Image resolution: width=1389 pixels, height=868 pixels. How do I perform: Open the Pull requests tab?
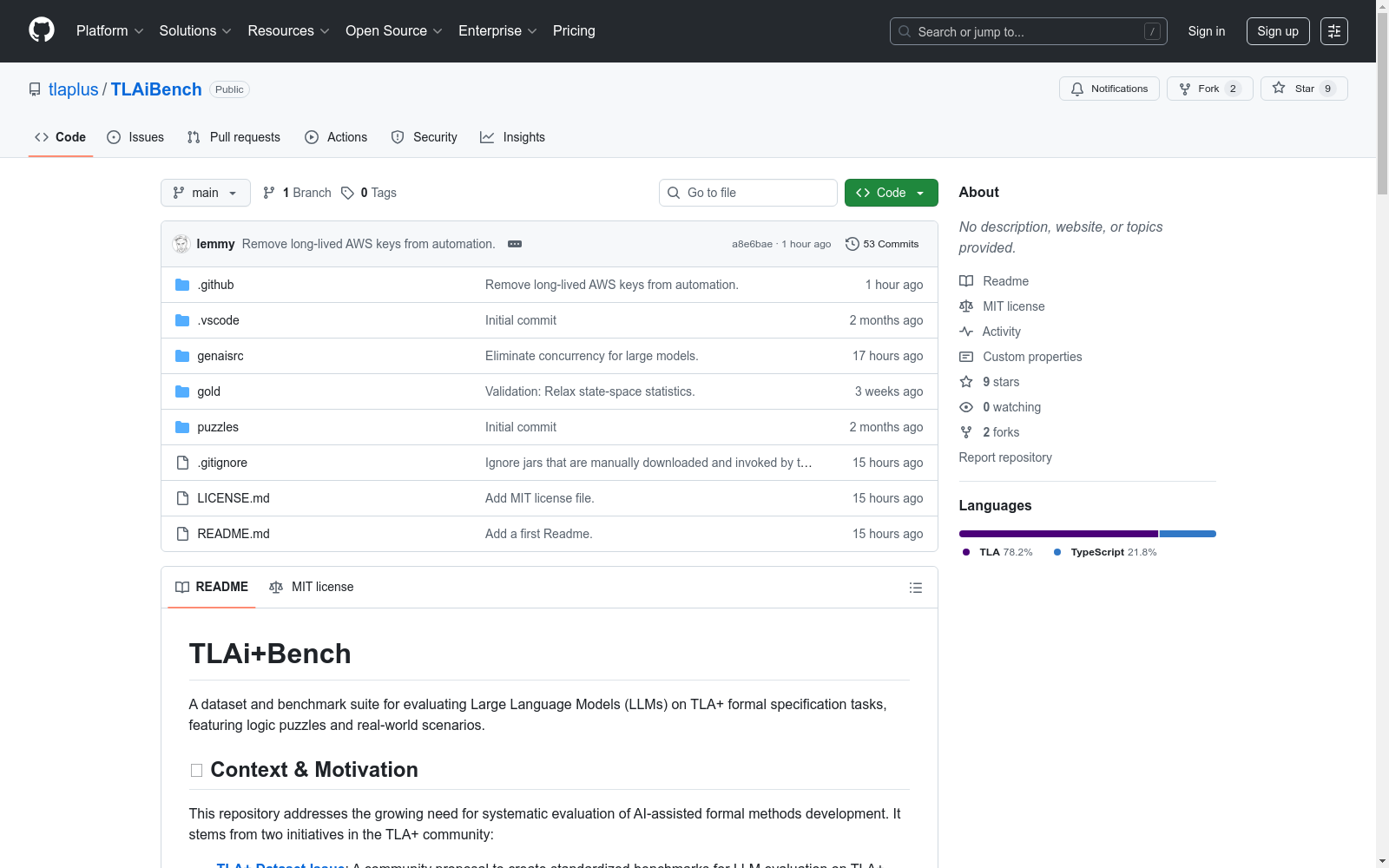click(x=234, y=137)
